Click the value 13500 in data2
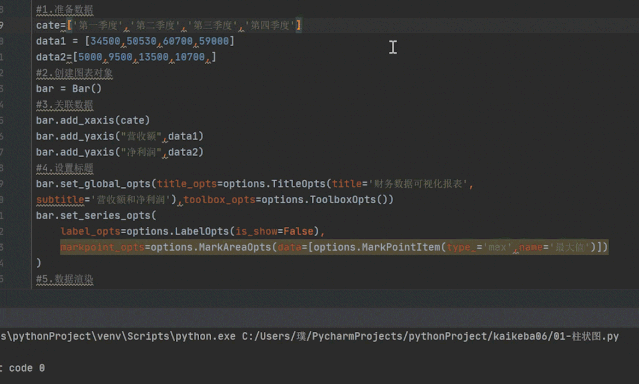This screenshot has width=639, height=384. pos(154,57)
